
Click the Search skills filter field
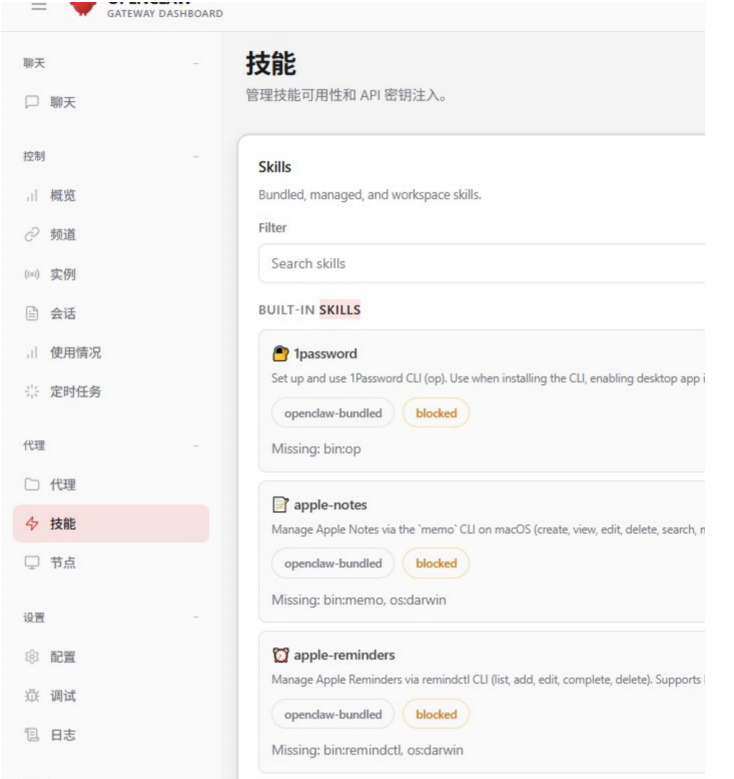point(480,264)
